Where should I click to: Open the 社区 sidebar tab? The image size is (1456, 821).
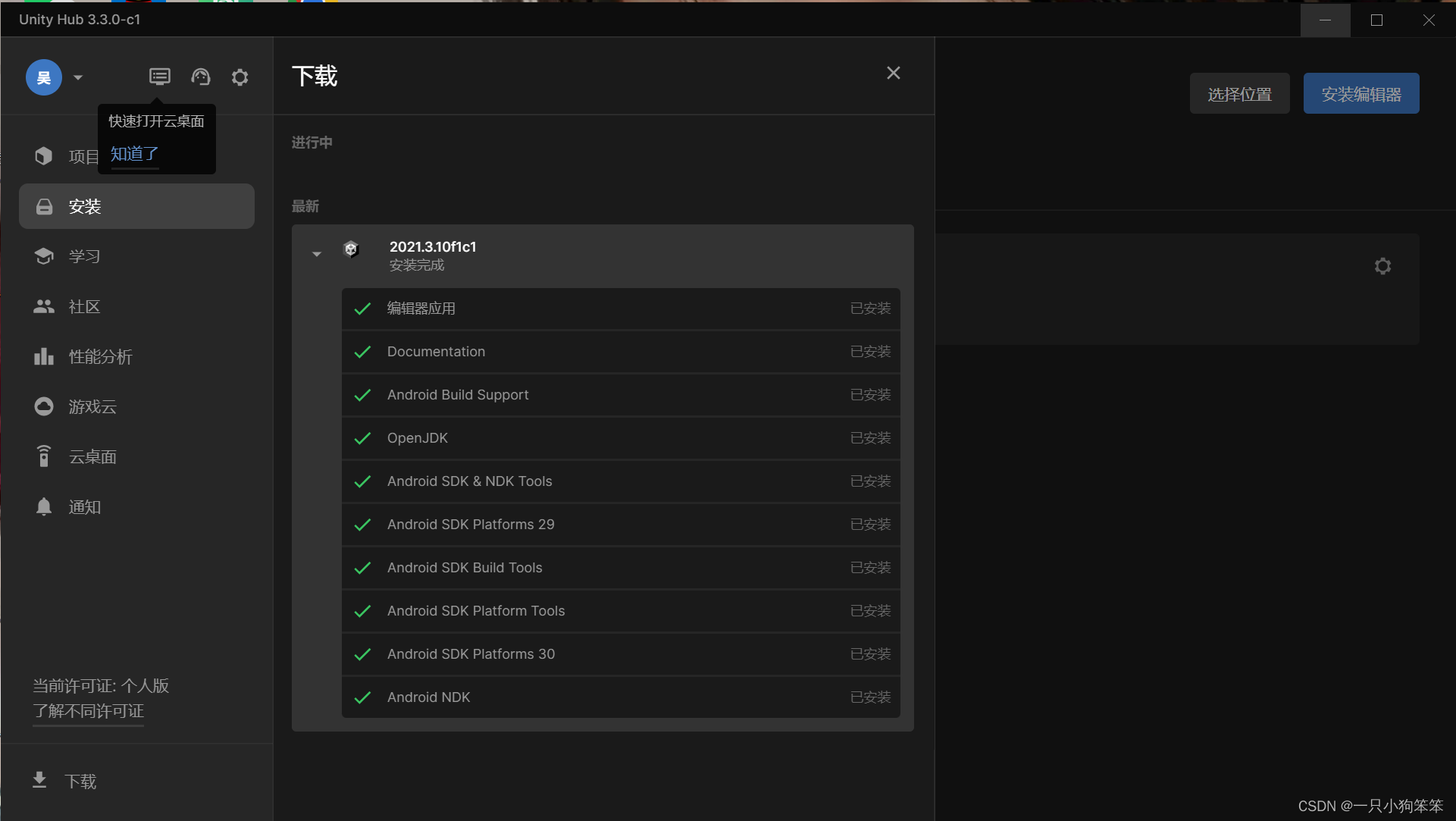click(136, 306)
